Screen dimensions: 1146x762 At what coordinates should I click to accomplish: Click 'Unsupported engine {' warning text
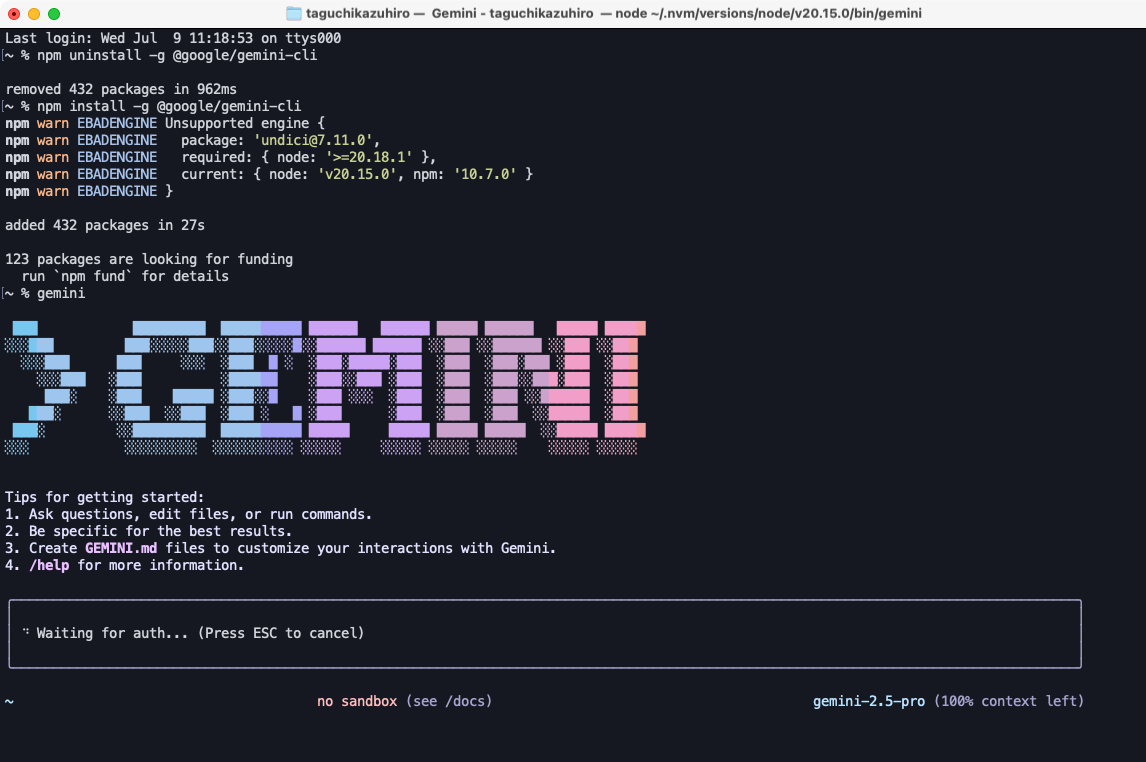(x=245, y=123)
